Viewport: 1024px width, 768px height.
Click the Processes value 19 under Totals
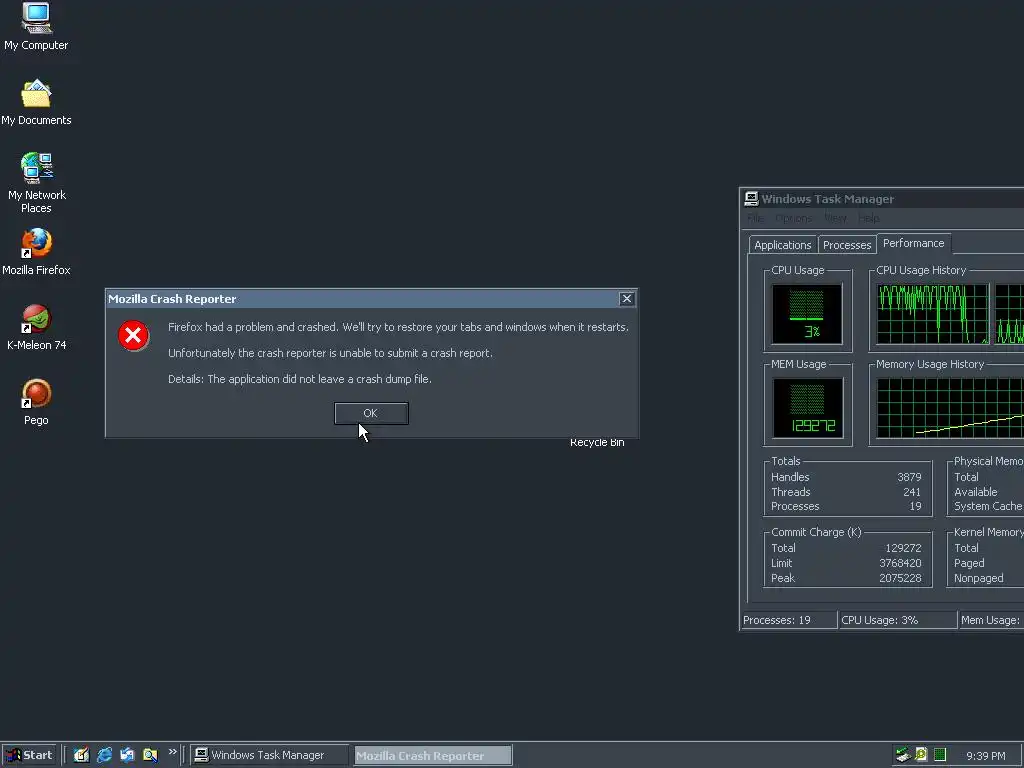(916, 506)
